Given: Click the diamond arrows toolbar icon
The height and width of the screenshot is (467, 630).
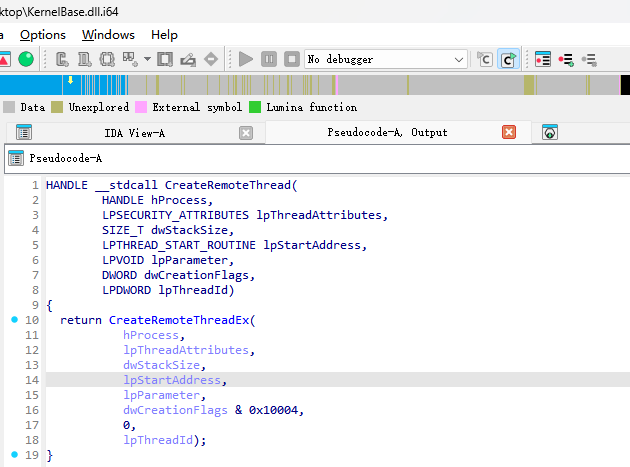Looking at the screenshot, I should pos(211,59).
